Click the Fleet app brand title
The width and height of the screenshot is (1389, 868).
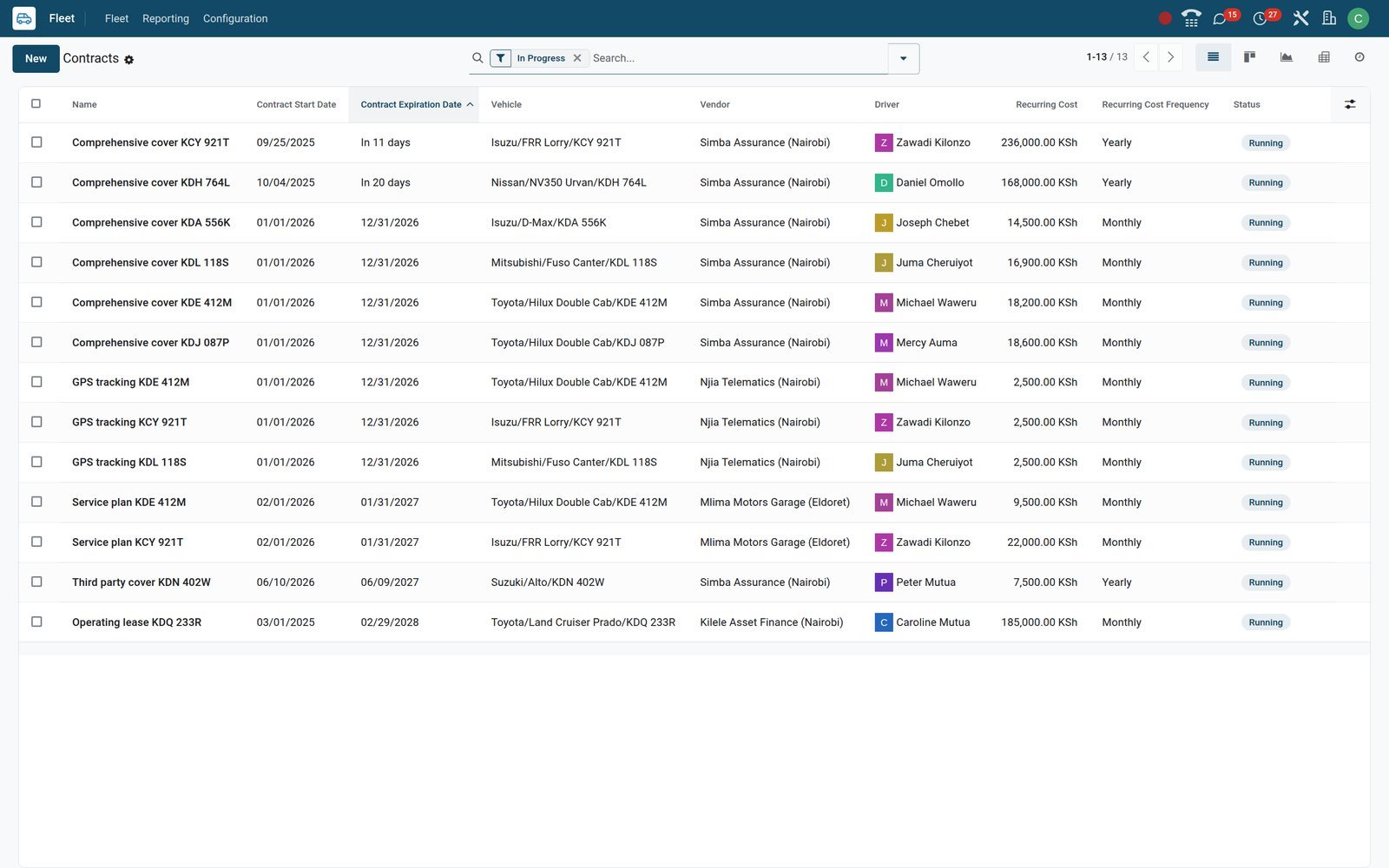tap(62, 18)
